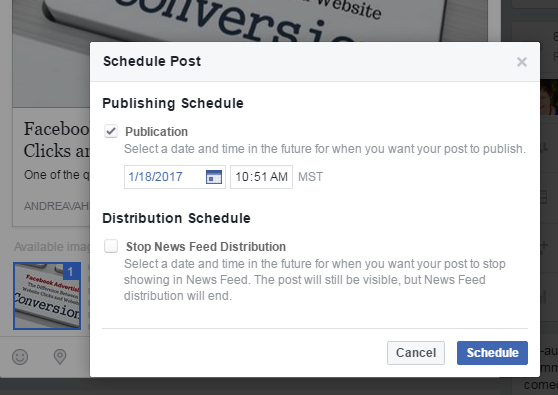
Task: Click the Distribution Schedule heading
Action: (177, 218)
